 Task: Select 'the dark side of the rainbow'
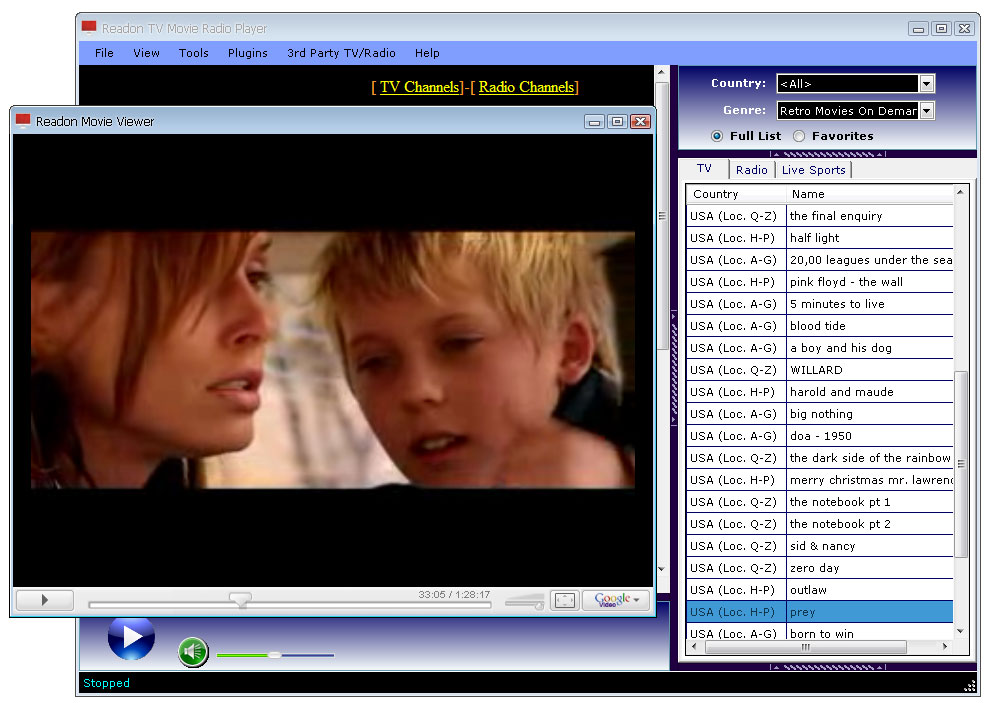pos(820,458)
